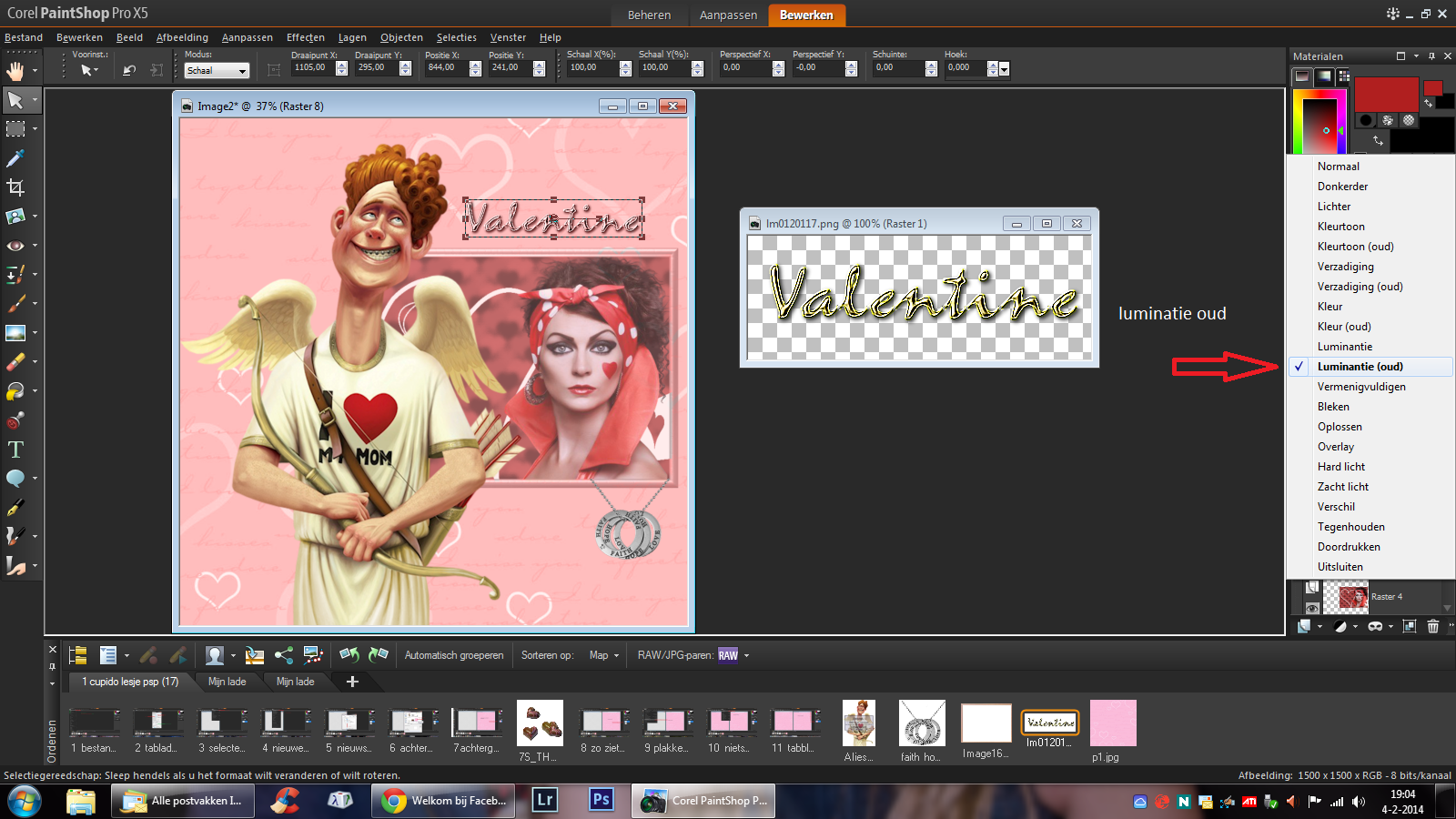Toggle visibility eye of Raster 4 layer
The width and height of the screenshot is (1456, 819).
tap(1311, 608)
